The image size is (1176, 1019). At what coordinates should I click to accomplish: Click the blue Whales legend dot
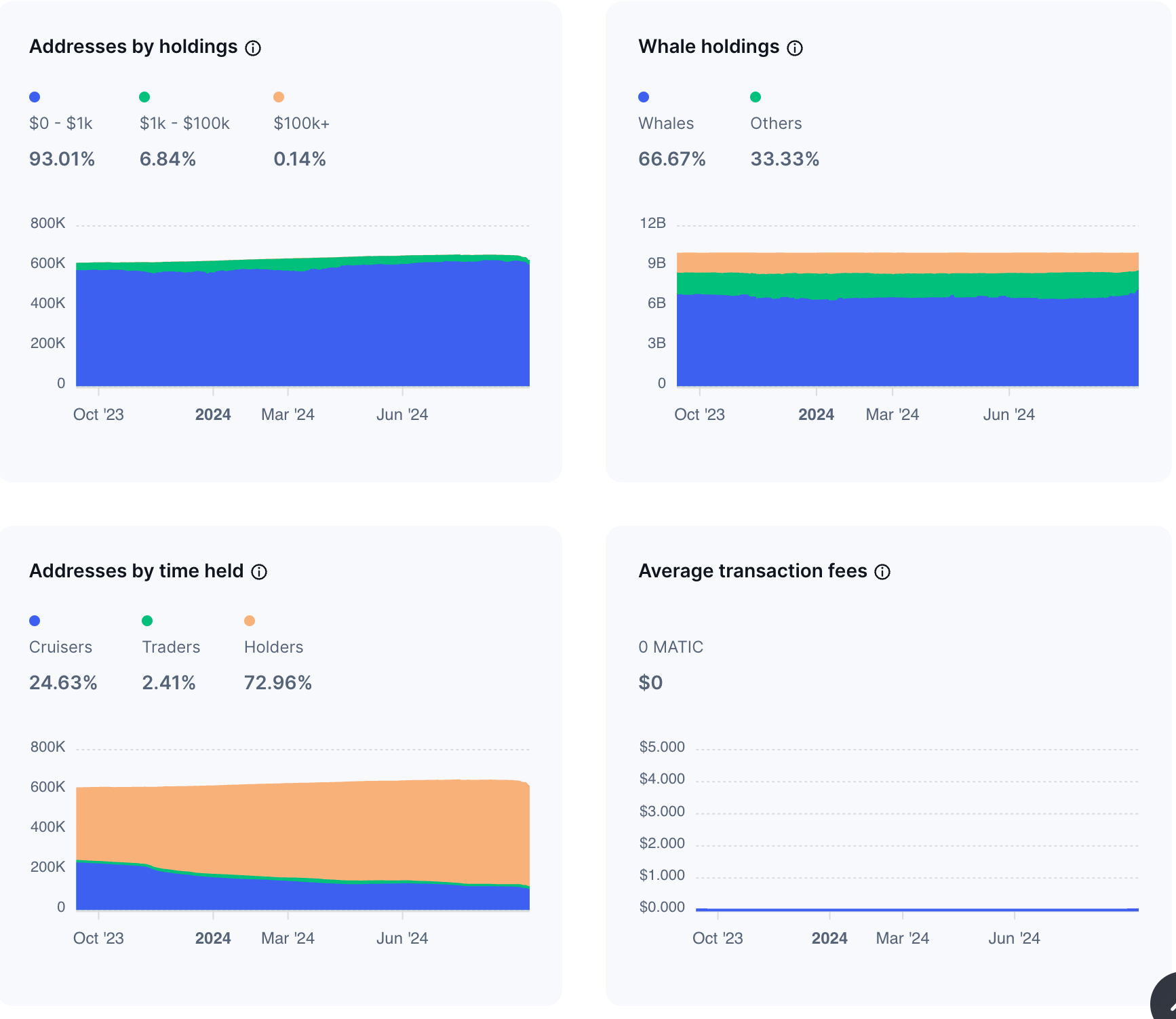(644, 97)
